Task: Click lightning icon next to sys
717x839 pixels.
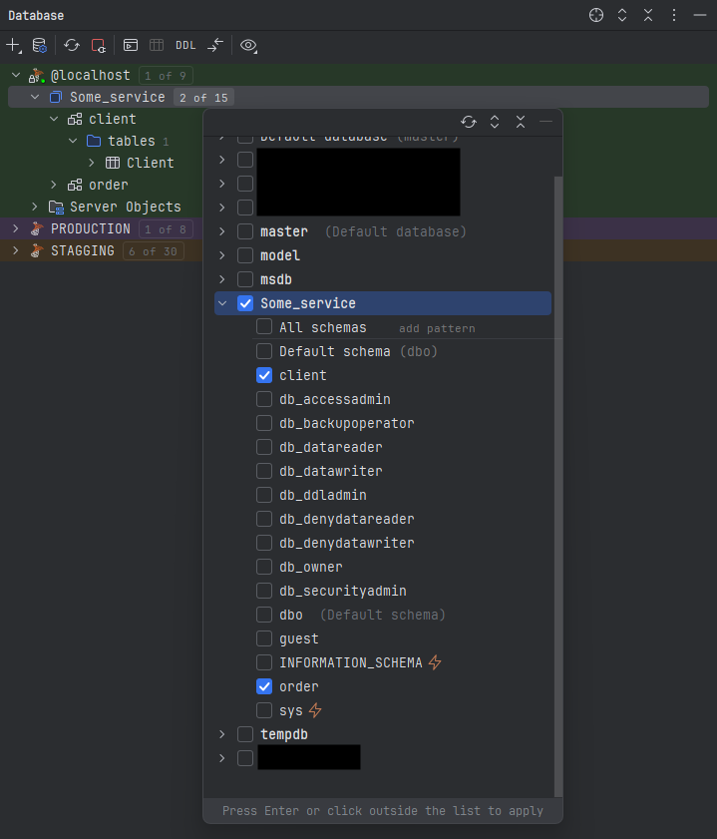Action: pyautogui.click(x=315, y=711)
